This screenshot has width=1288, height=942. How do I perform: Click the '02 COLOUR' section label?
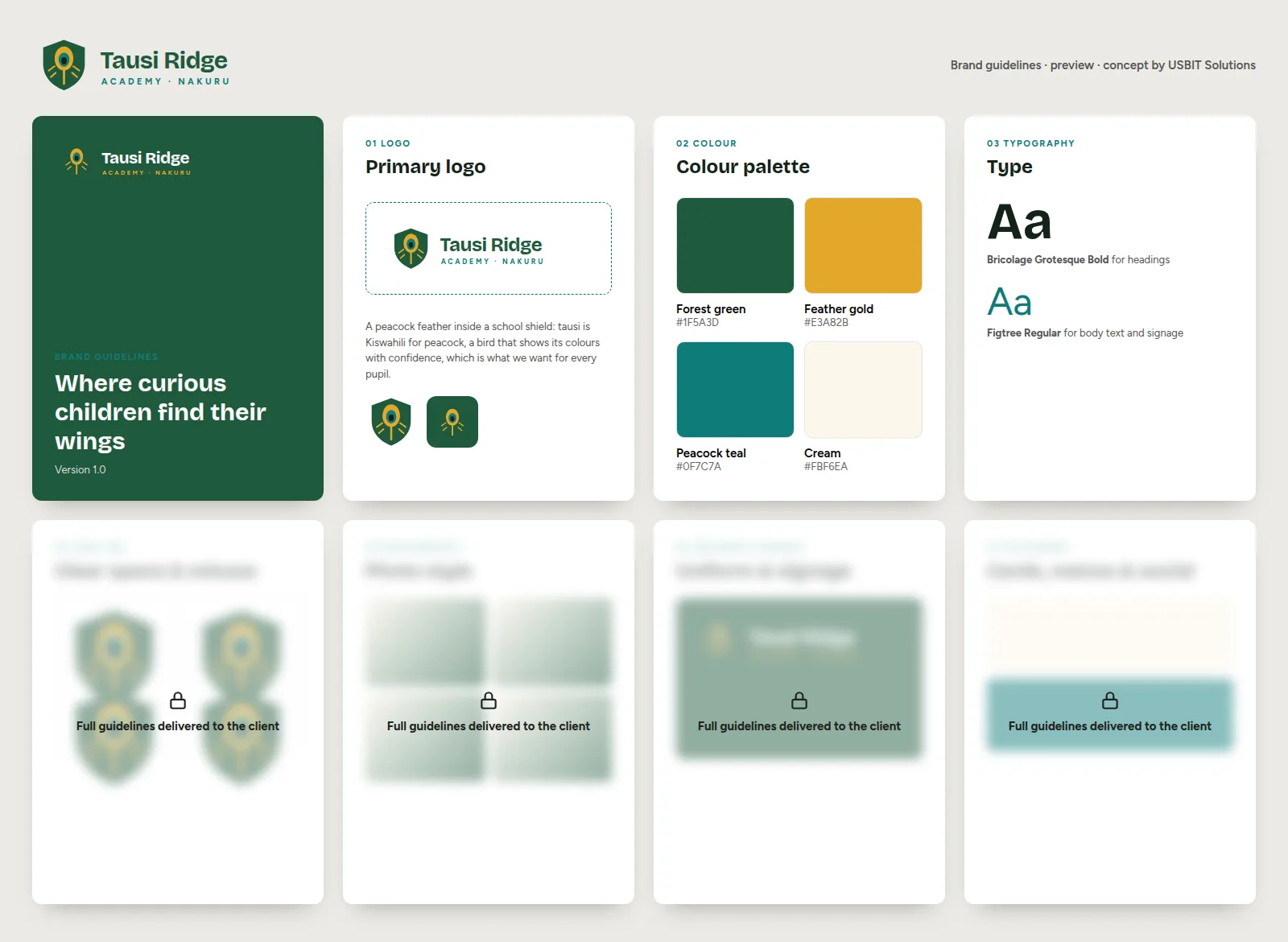707,143
